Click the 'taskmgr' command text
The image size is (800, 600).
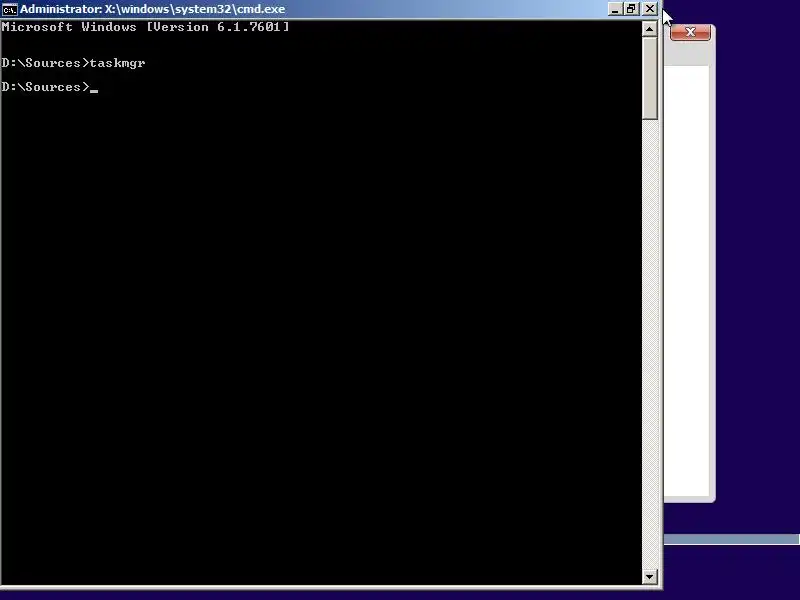117,63
